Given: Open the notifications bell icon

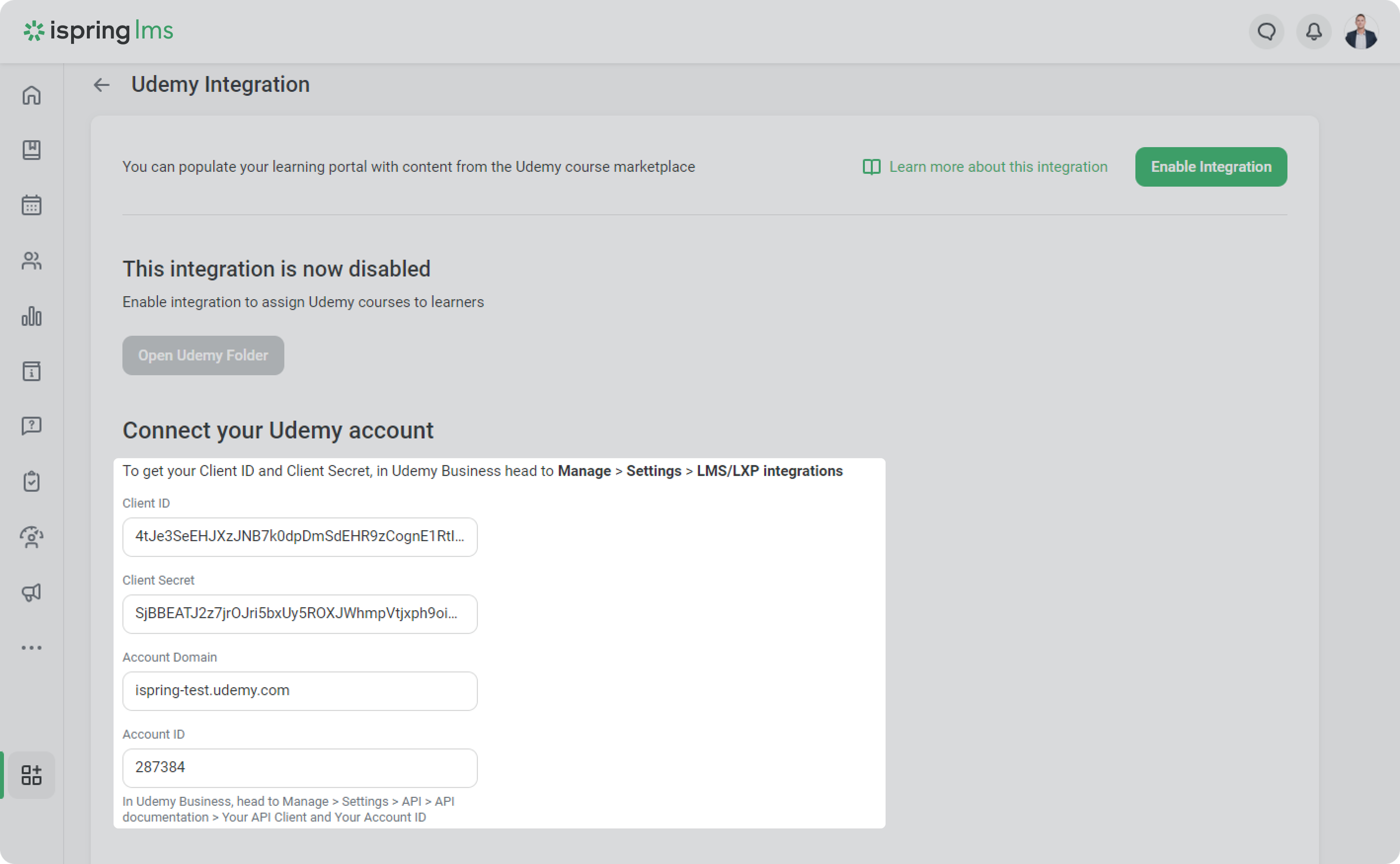Looking at the screenshot, I should pyautogui.click(x=1314, y=32).
